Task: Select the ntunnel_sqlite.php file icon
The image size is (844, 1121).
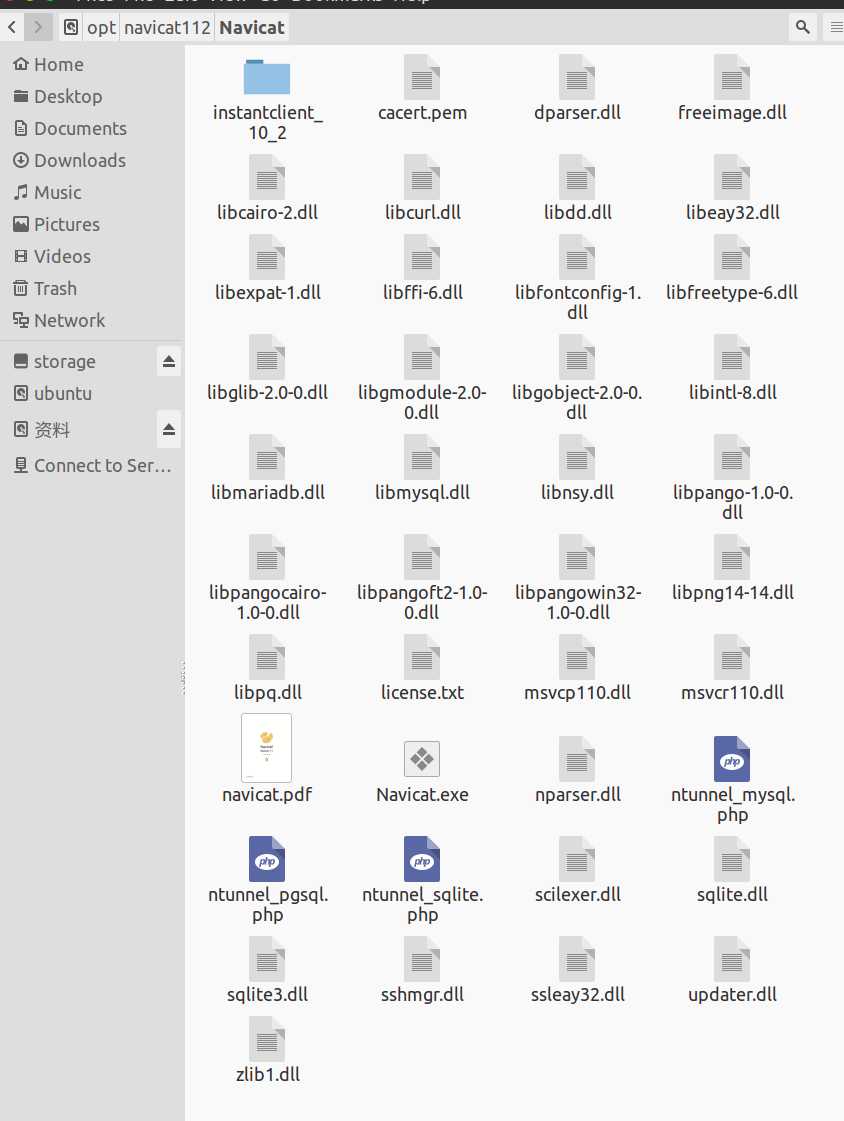Action: [422, 859]
